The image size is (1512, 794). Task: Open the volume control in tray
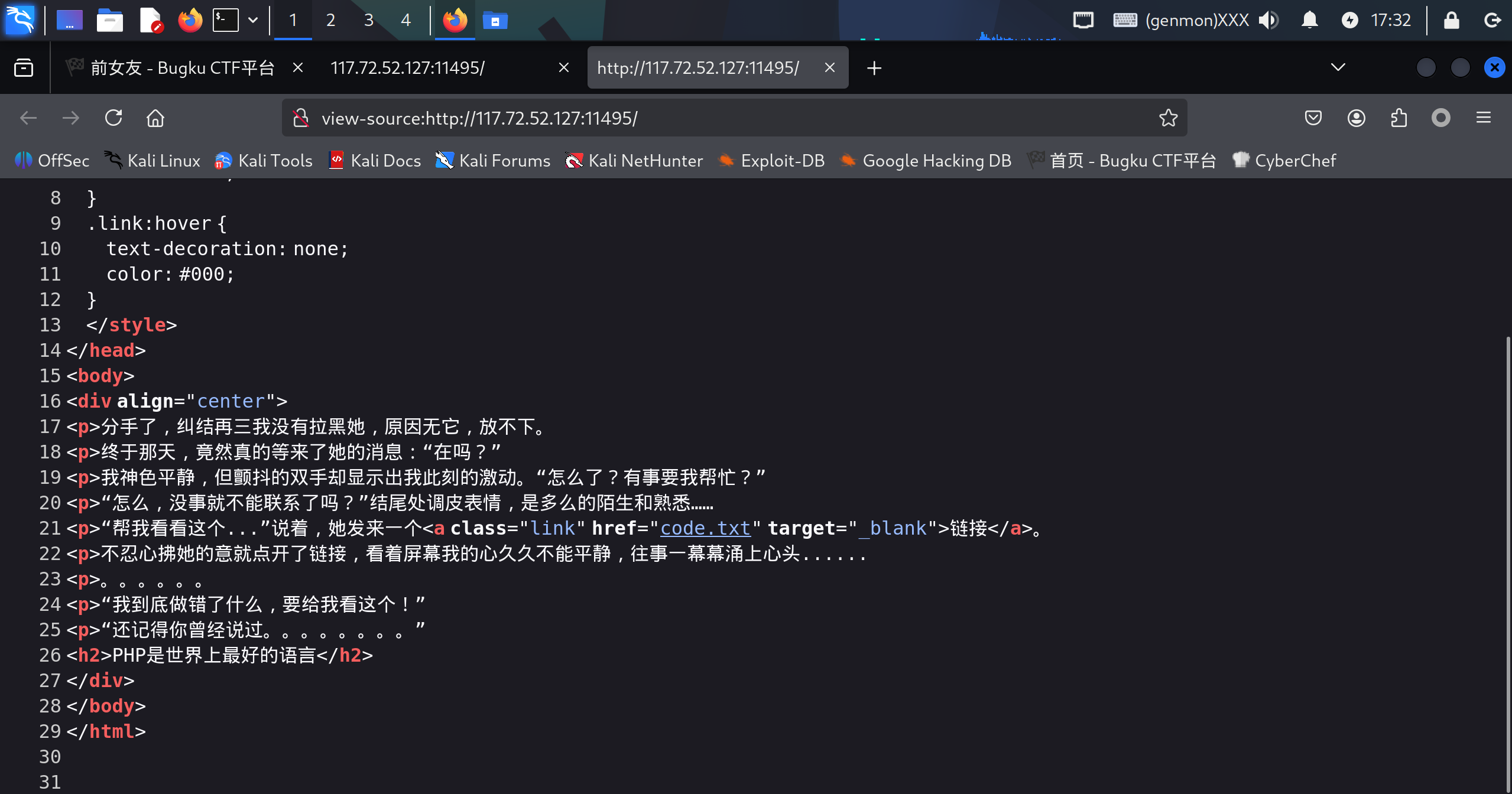click(1268, 20)
